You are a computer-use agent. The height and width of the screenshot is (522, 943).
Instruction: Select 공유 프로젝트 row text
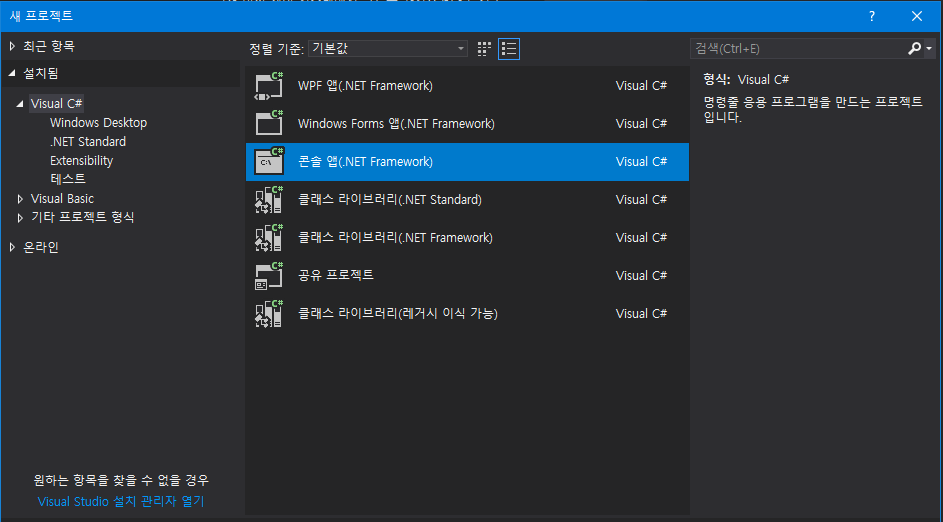(336, 275)
